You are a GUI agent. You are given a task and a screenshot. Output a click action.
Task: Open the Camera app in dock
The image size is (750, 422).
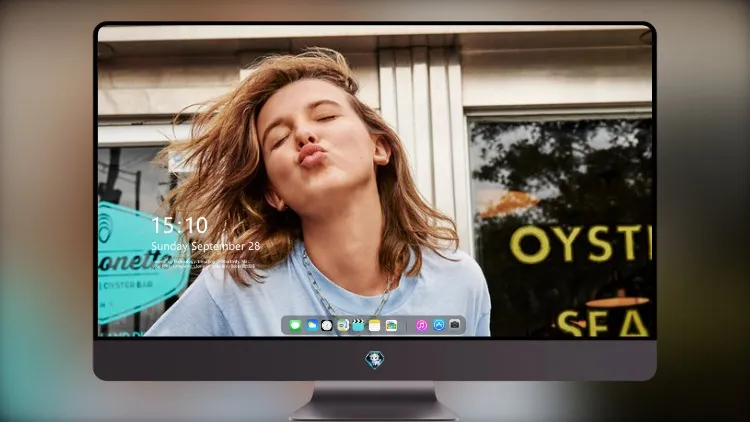(x=455, y=324)
